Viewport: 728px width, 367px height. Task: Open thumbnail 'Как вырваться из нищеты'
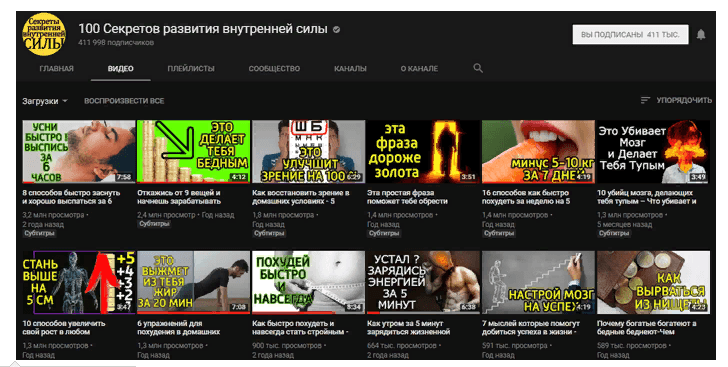653,282
